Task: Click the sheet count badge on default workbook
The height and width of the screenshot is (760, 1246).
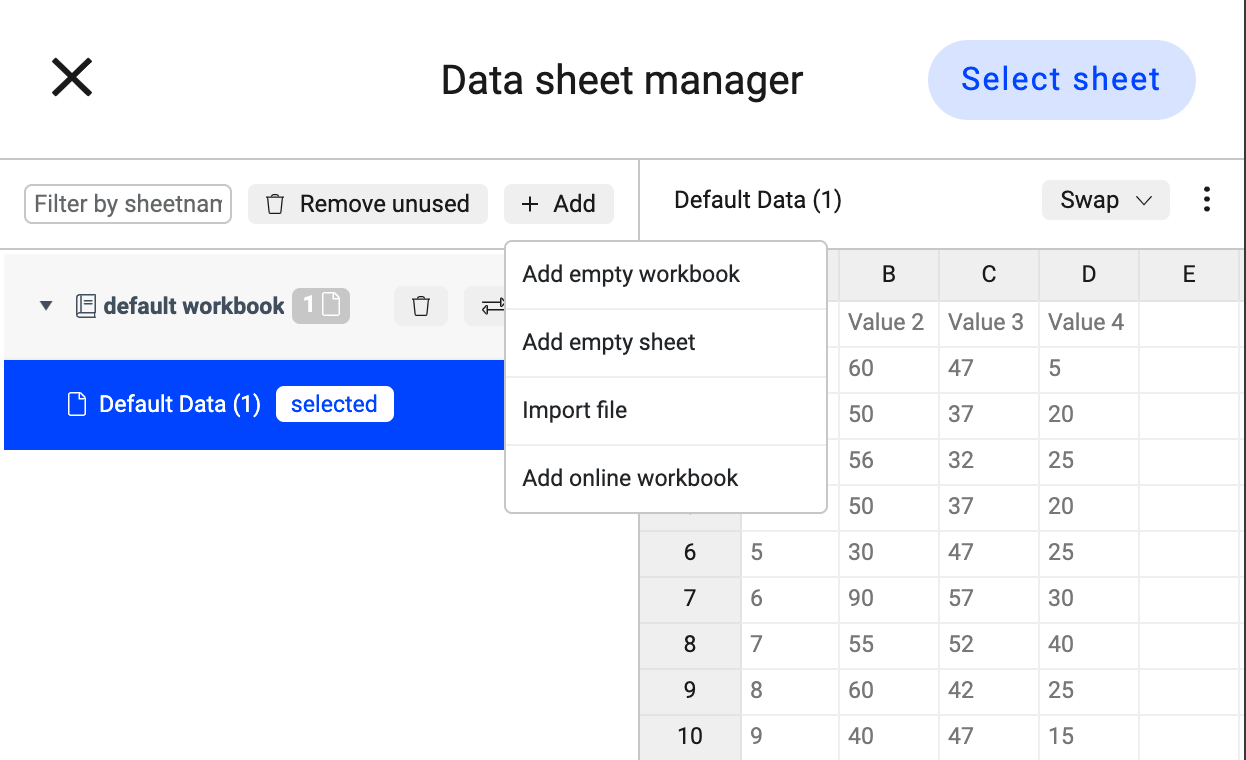Action: [x=321, y=306]
